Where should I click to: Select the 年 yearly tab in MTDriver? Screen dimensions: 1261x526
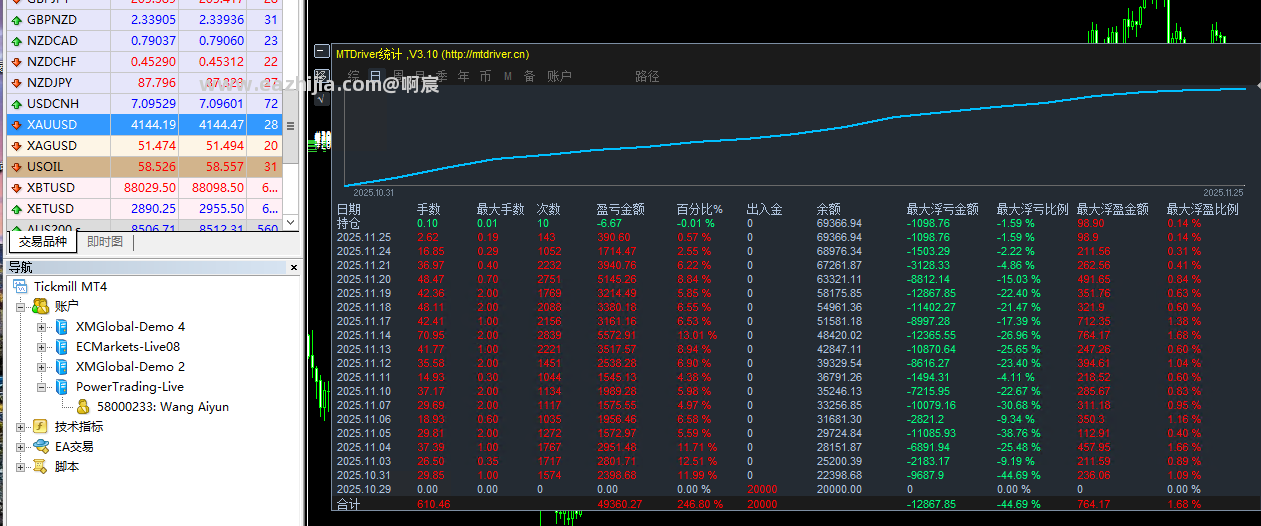[463, 76]
